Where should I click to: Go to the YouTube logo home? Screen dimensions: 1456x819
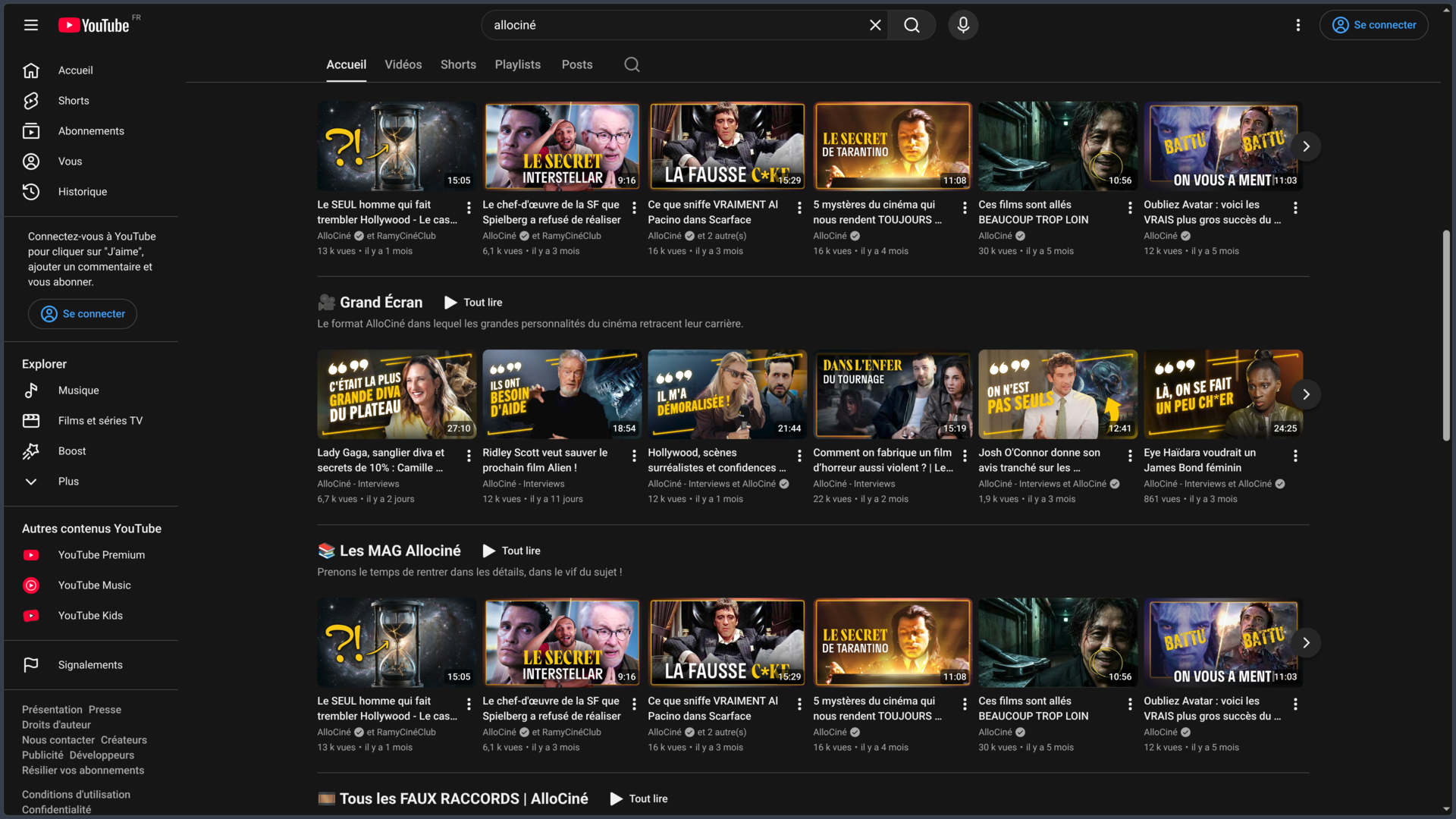point(94,25)
